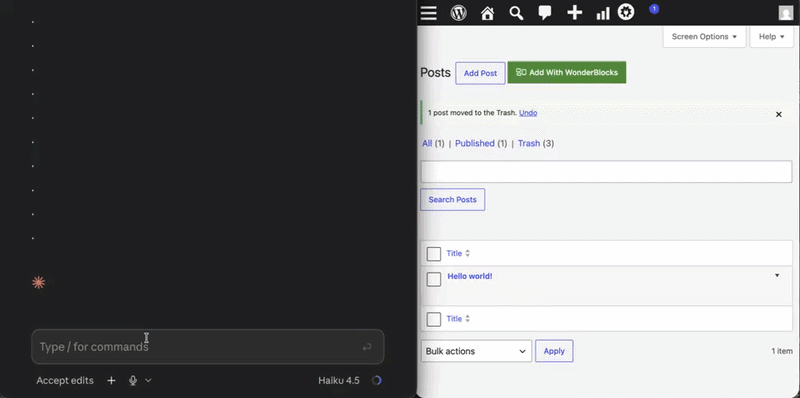Screen dimensions: 800x398
Task: Open the Hello world! post link
Action: (470, 276)
